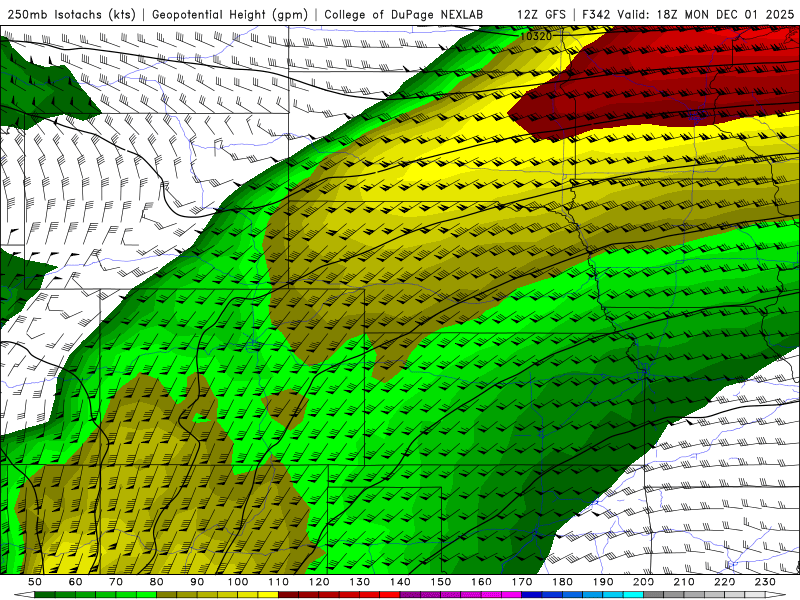800x600 pixels.
Task: Pick the cyan swatch just left of 200
Action: (633, 595)
